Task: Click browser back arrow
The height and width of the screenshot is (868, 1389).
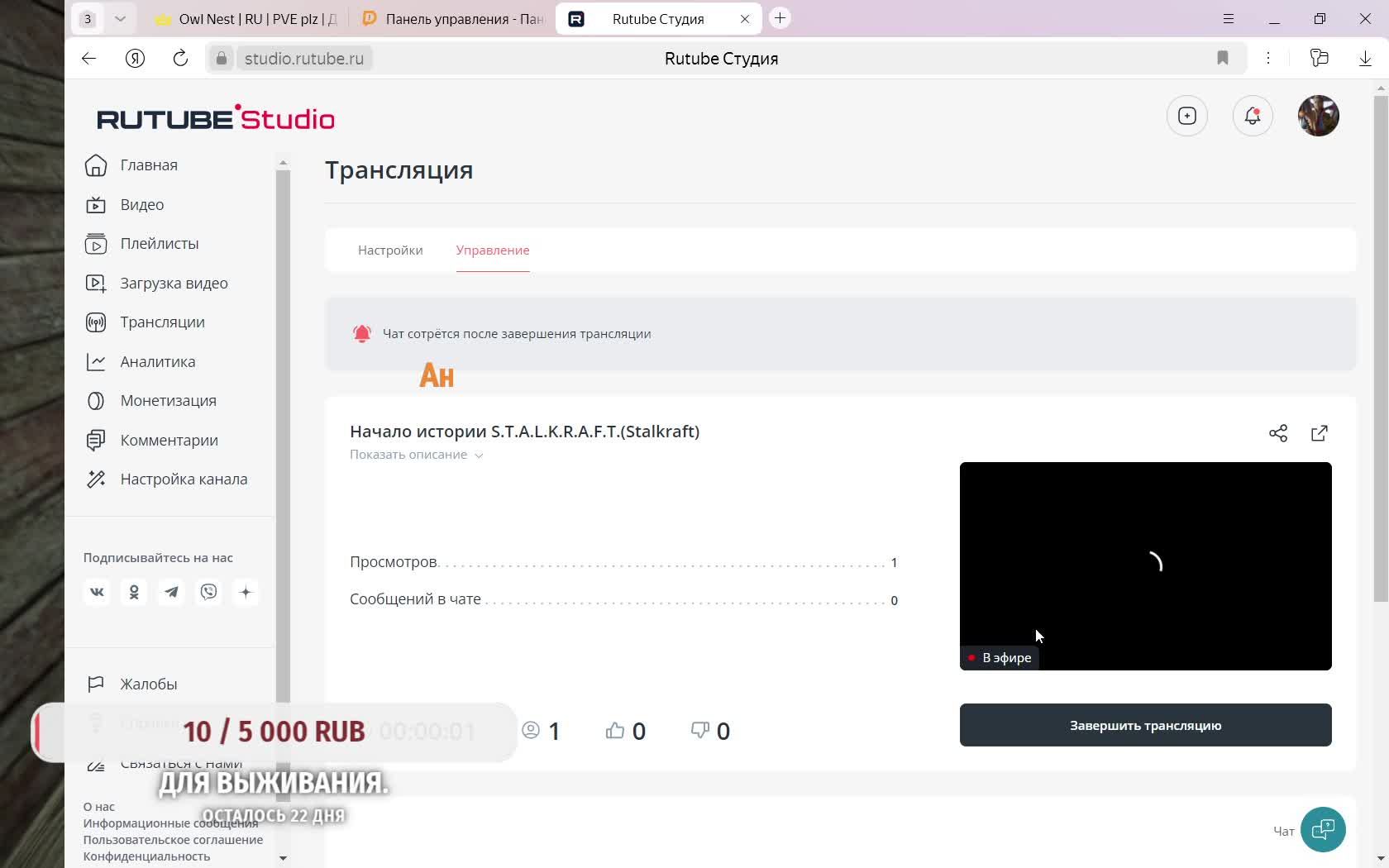Action: 88,58
